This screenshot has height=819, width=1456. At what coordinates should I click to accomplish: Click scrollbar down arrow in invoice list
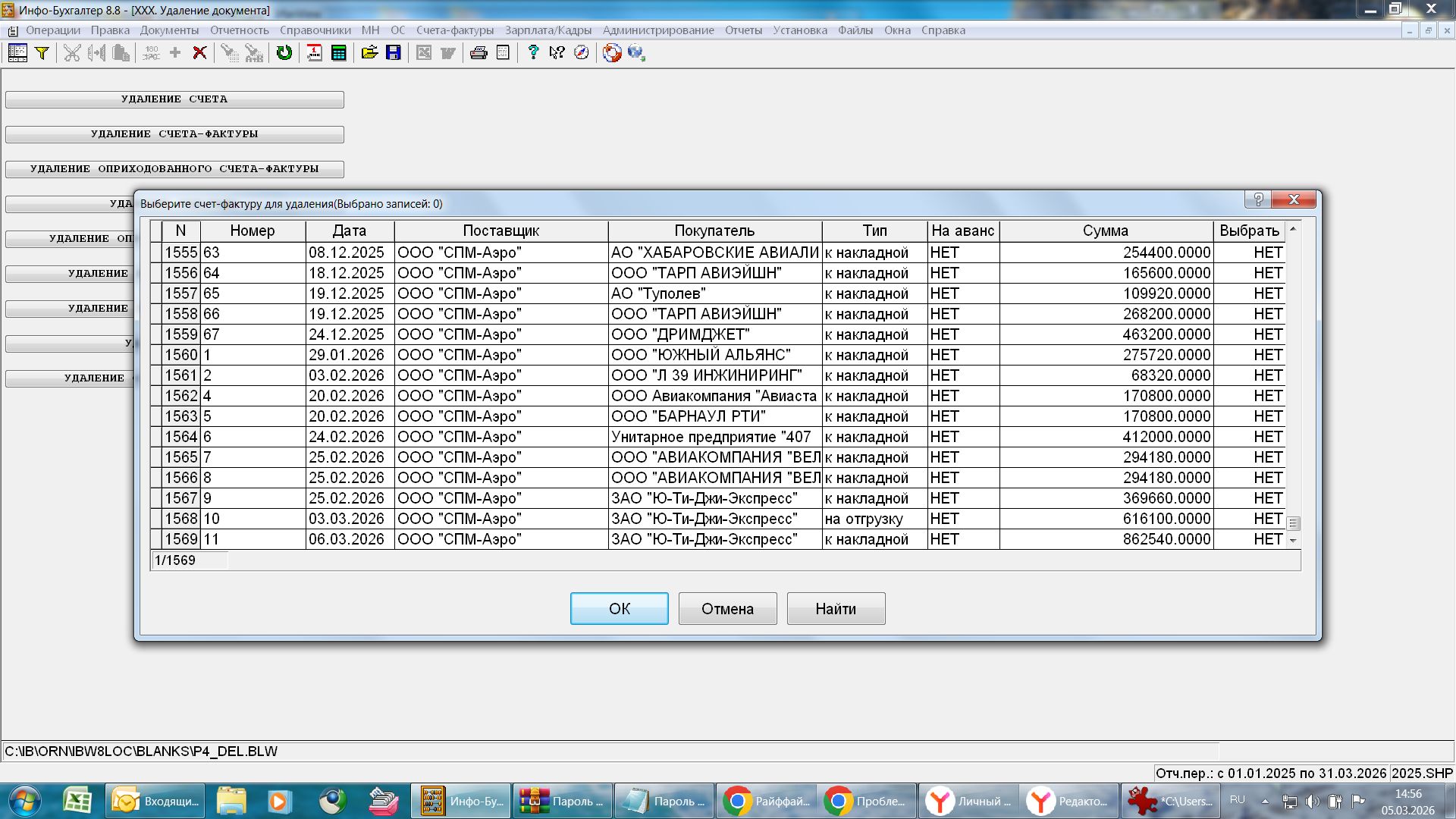coord(1293,541)
